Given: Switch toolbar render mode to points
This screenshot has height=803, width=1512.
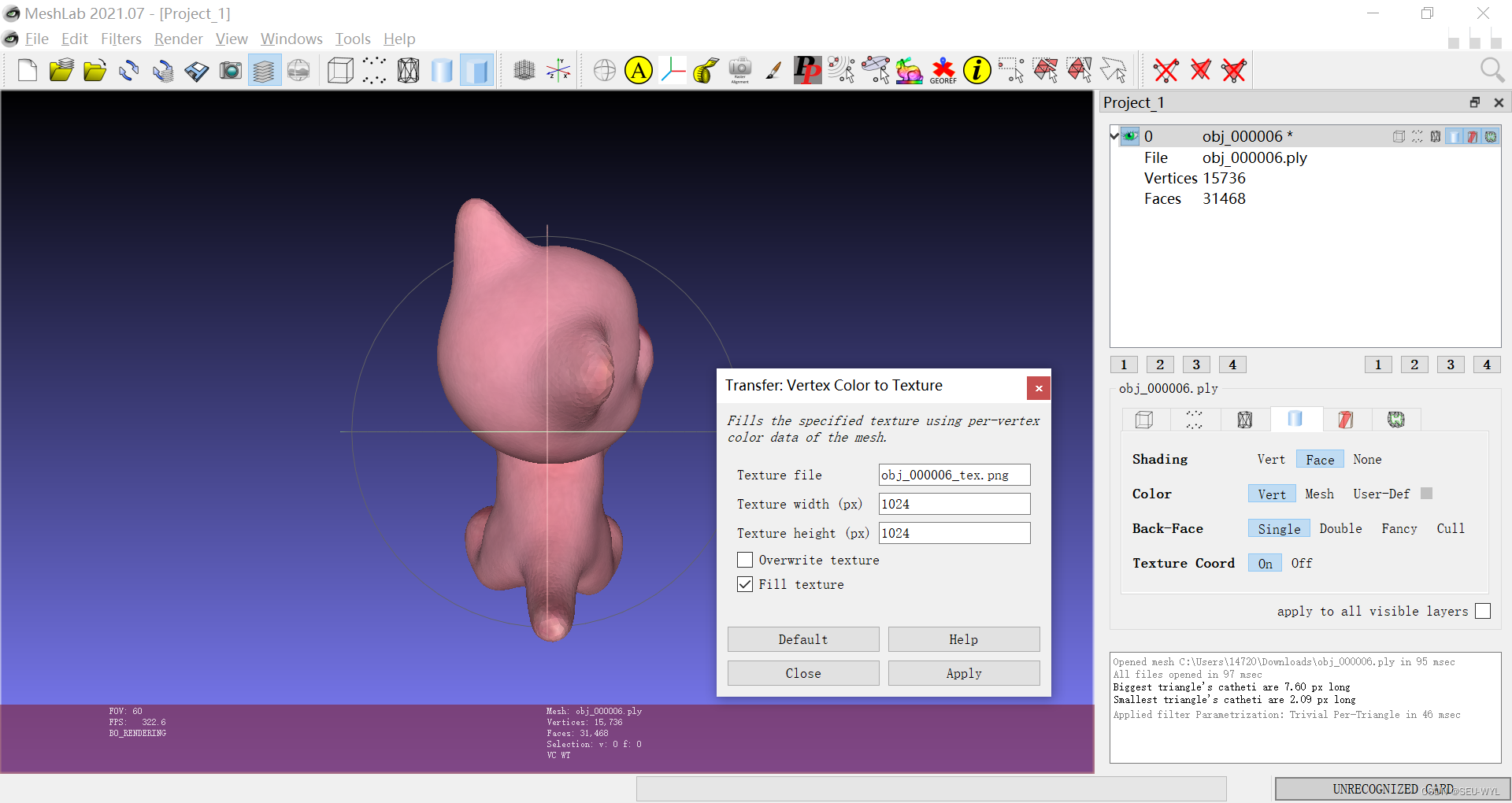Looking at the screenshot, I should point(374,71).
